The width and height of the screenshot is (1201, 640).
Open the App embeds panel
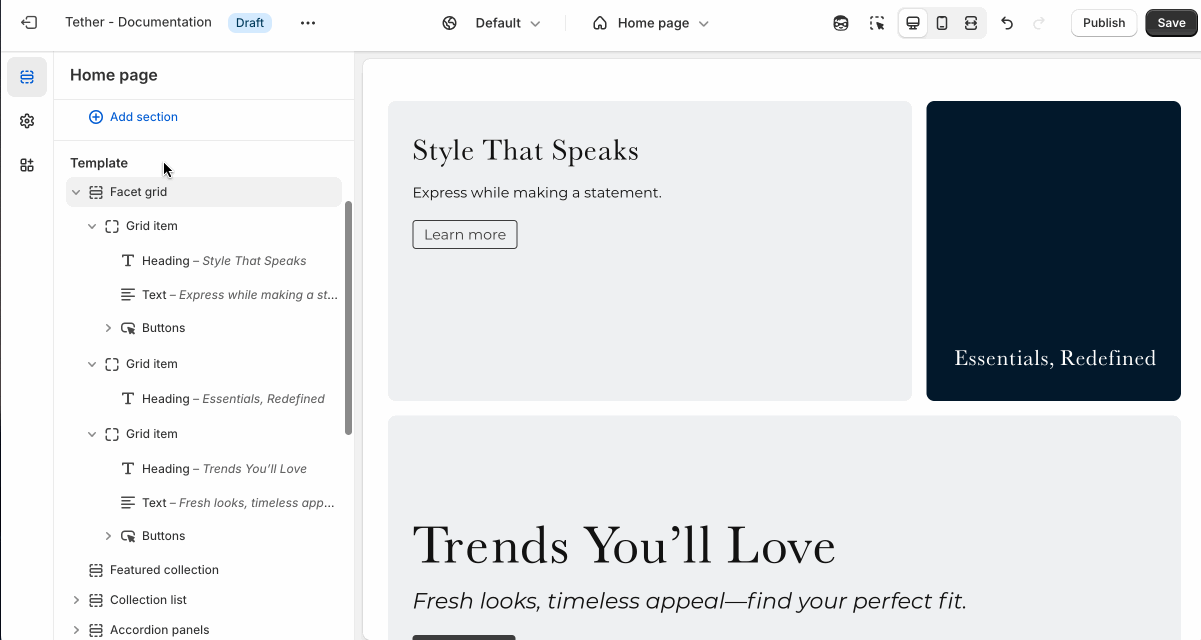(27, 165)
